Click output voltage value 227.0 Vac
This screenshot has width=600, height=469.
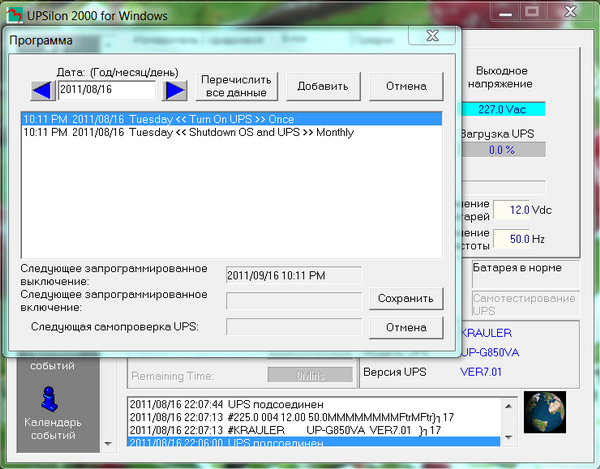[x=502, y=109]
